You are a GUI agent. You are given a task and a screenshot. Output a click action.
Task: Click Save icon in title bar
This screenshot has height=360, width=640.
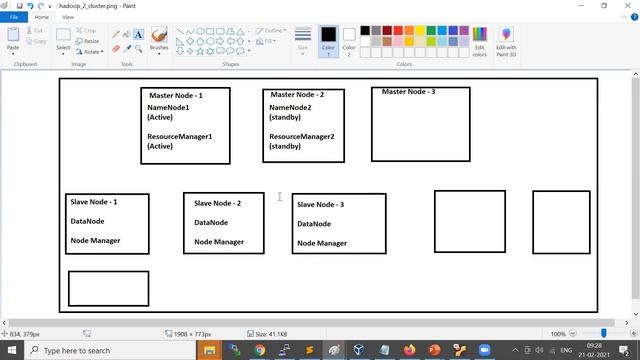(19, 6)
